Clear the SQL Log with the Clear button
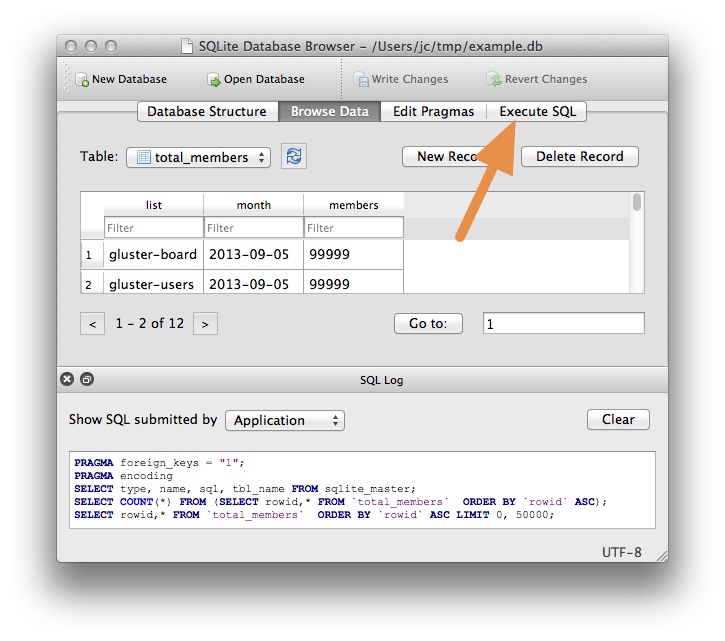The image size is (725, 641). click(618, 419)
